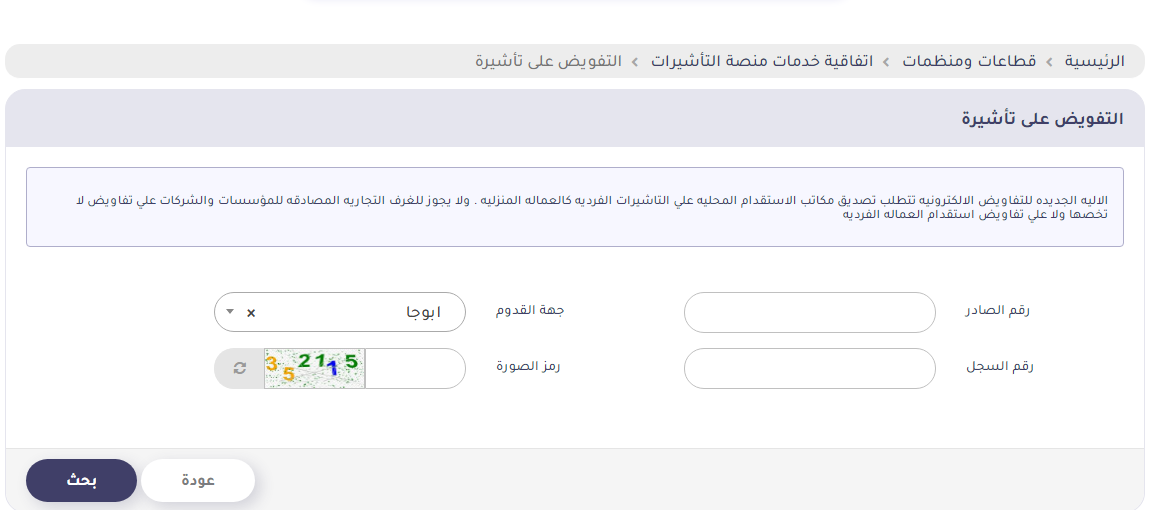Select the current breadcrumb التفويض على تأشيرة
Viewport: 1158px width, 510px height.
coord(548,61)
